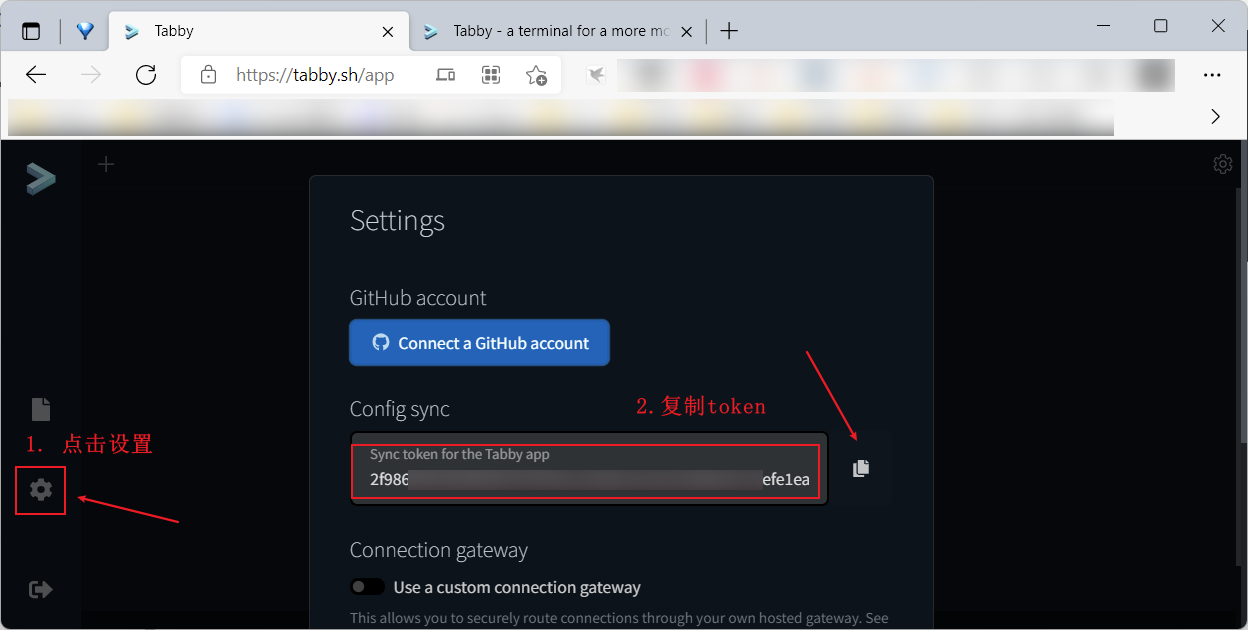1248x630 pixels.
Task: Click the browser extensions grid icon
Action: [x=491, y=75]
